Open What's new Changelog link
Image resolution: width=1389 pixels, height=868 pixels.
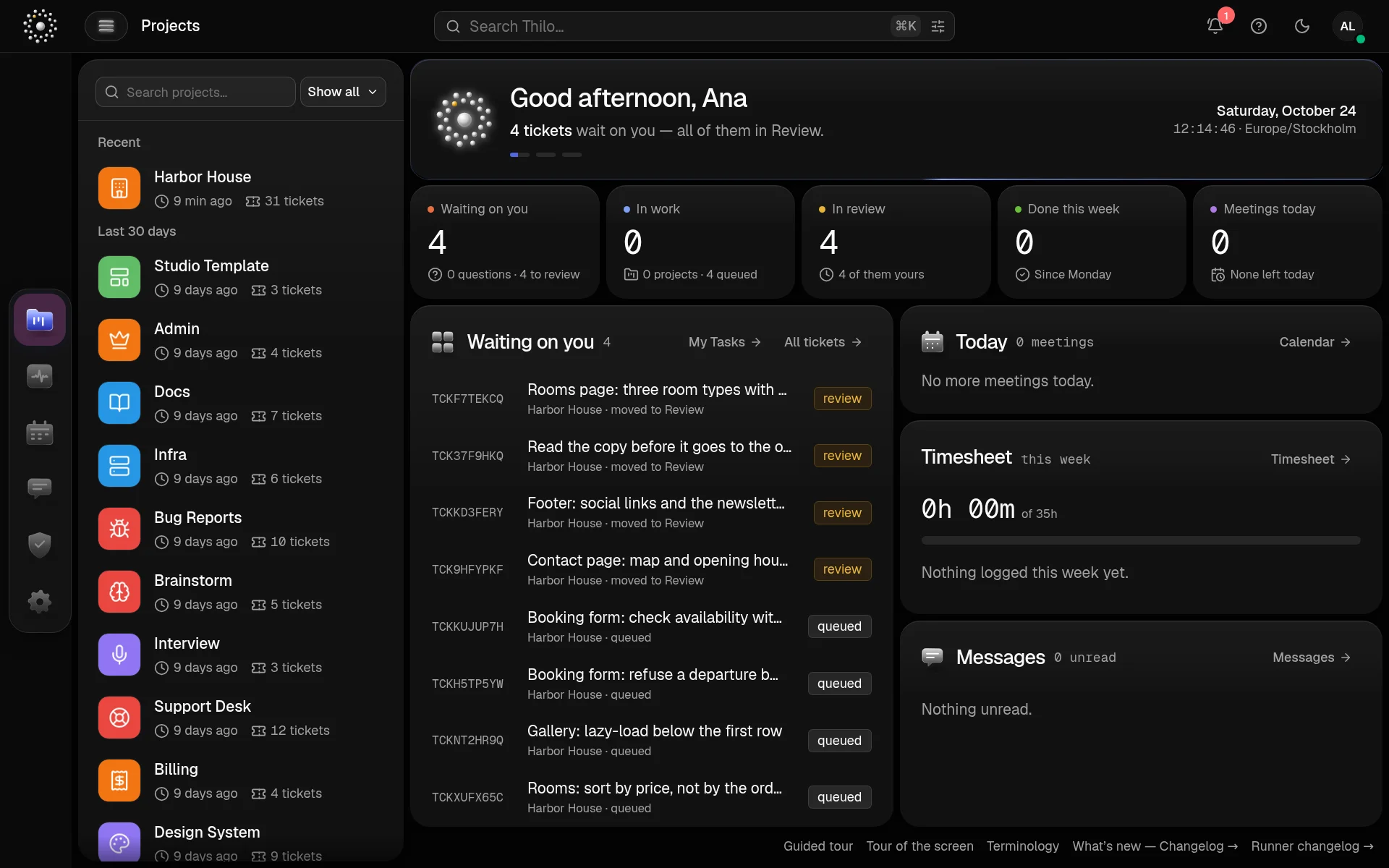[x=1155, y=846]
